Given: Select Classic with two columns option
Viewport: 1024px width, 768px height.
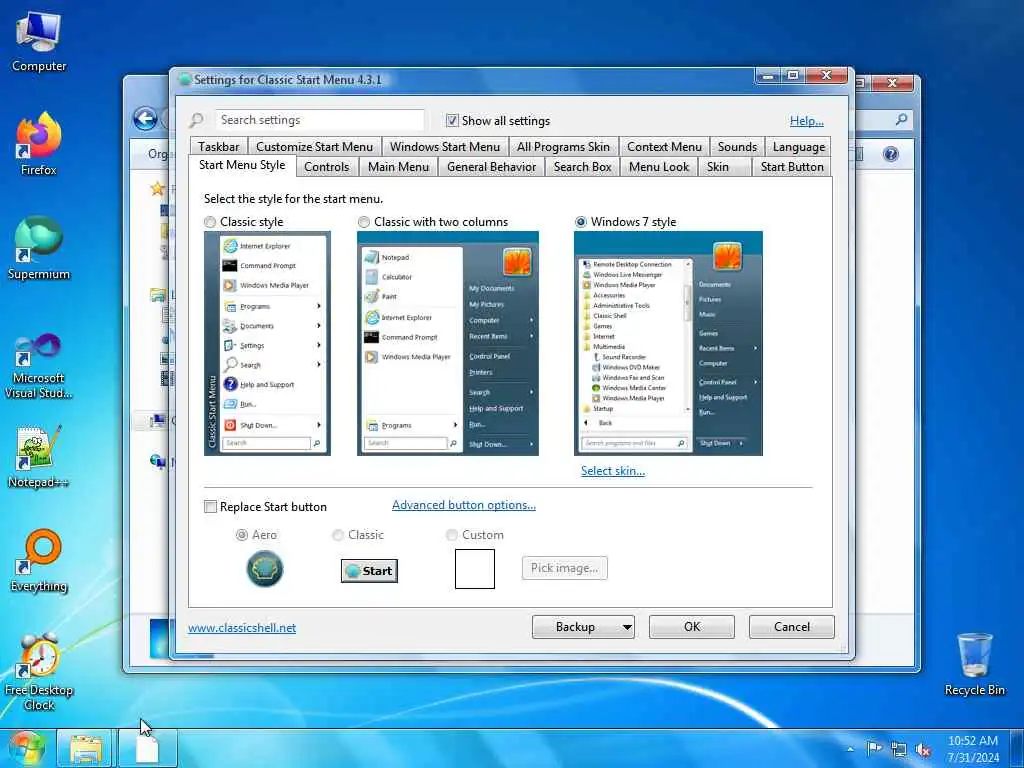Looking at the screenshot, I should pyautogui.click(x=364, y=222).
